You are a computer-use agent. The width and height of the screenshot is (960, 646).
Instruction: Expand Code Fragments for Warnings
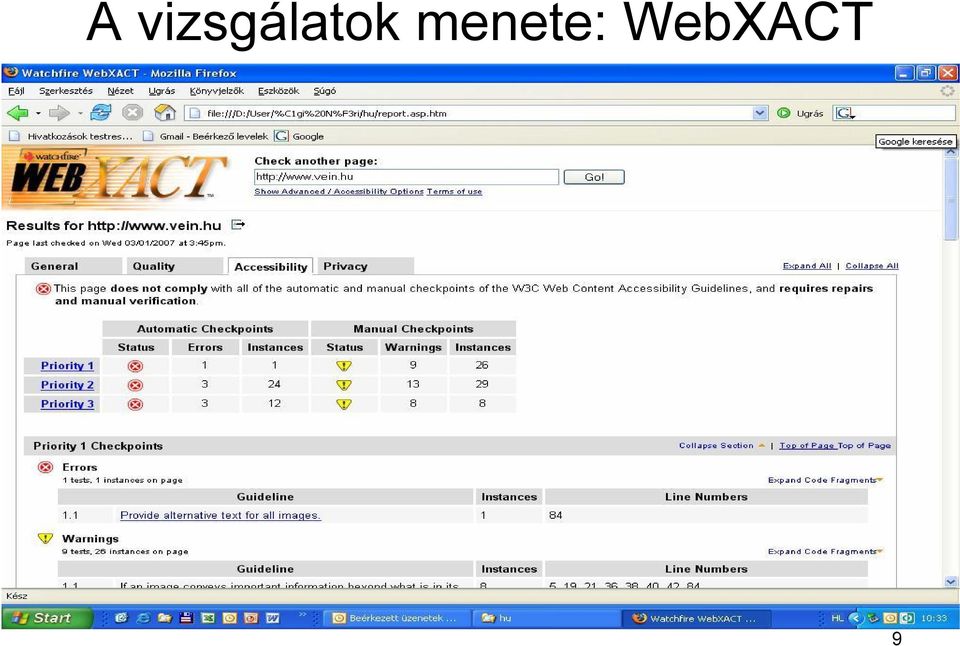coord(825,551)
